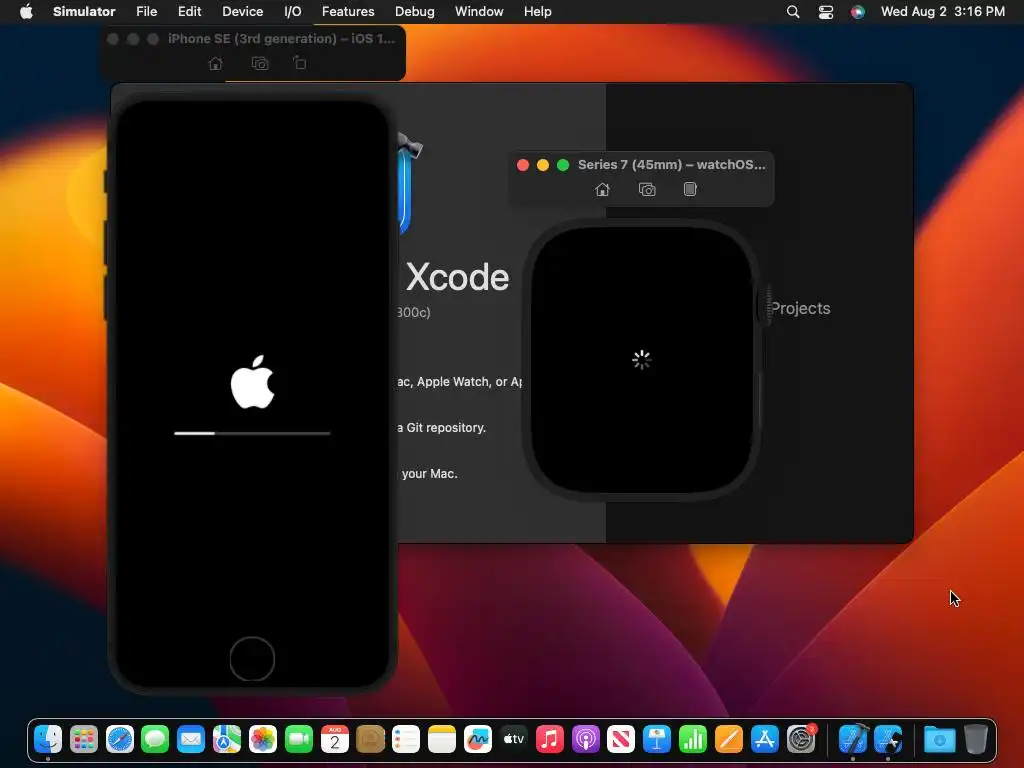
Task: Open Music from the Dock
Action: coord(549,739)
